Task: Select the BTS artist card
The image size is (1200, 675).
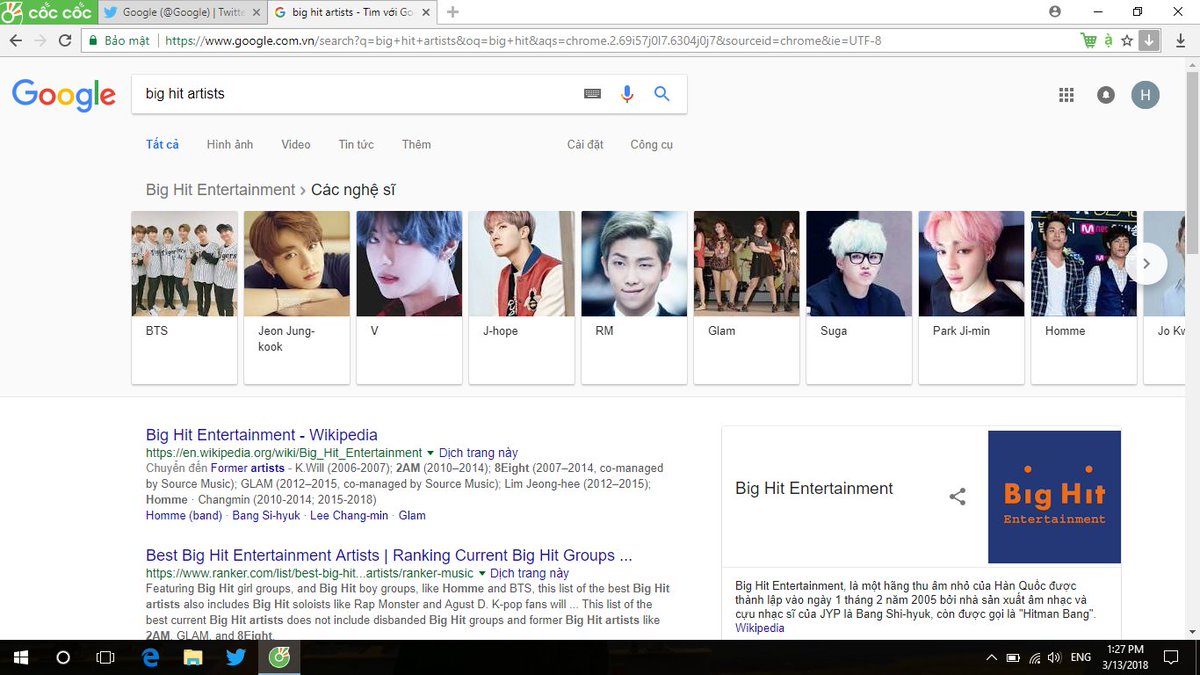Action: point(185,297)
